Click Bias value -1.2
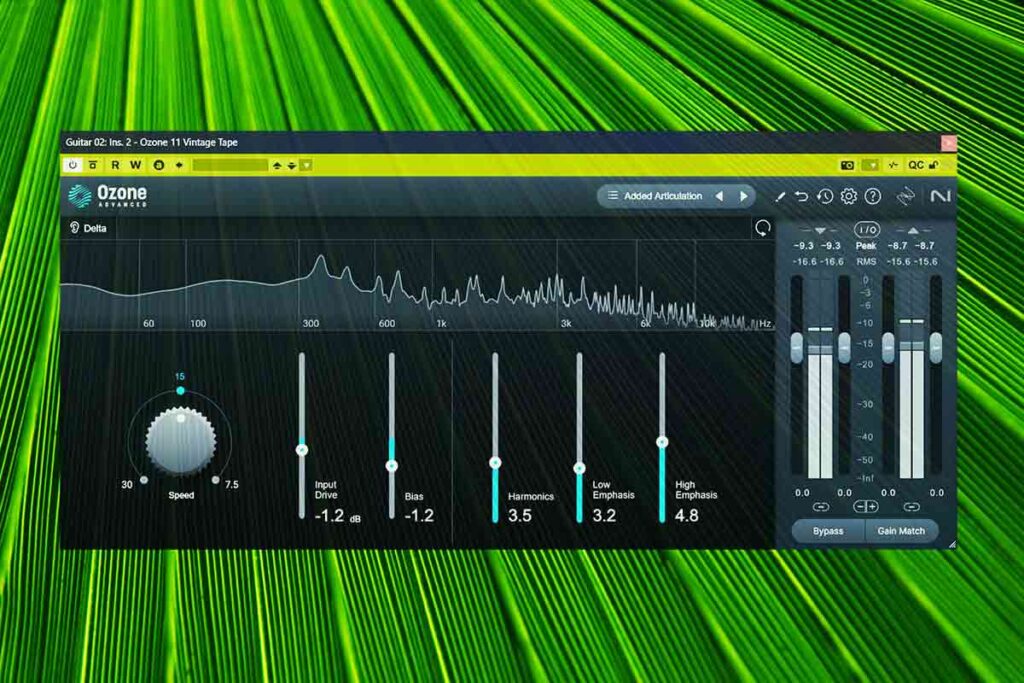Viewport: 1024px width, 683px height. click(x=419, y=516)
